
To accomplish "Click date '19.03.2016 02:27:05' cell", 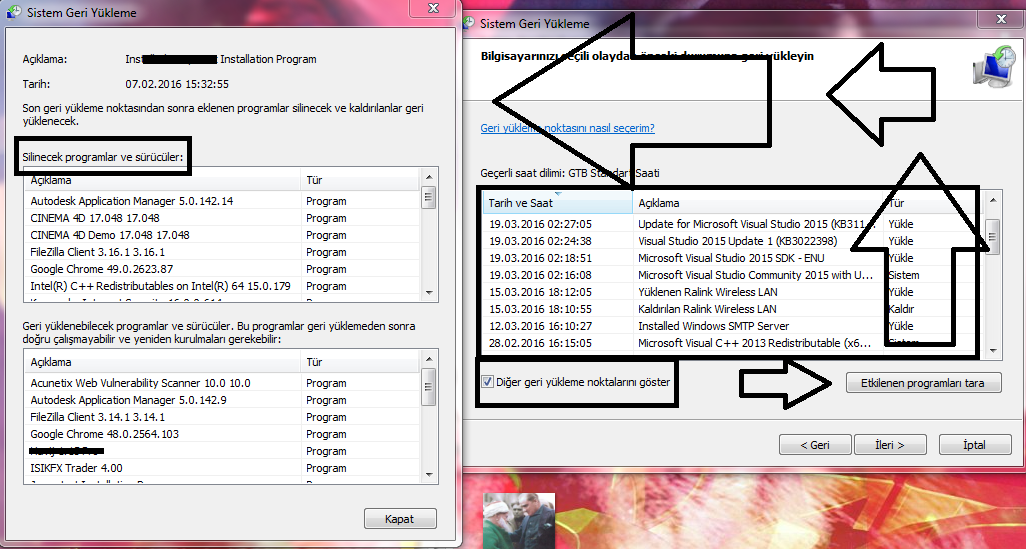I will (x=540, y=224).
